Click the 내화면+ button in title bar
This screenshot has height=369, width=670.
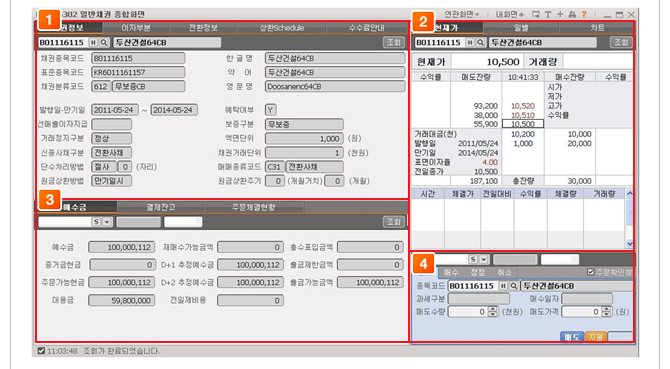pyautogui.click(x=509, y=15)
